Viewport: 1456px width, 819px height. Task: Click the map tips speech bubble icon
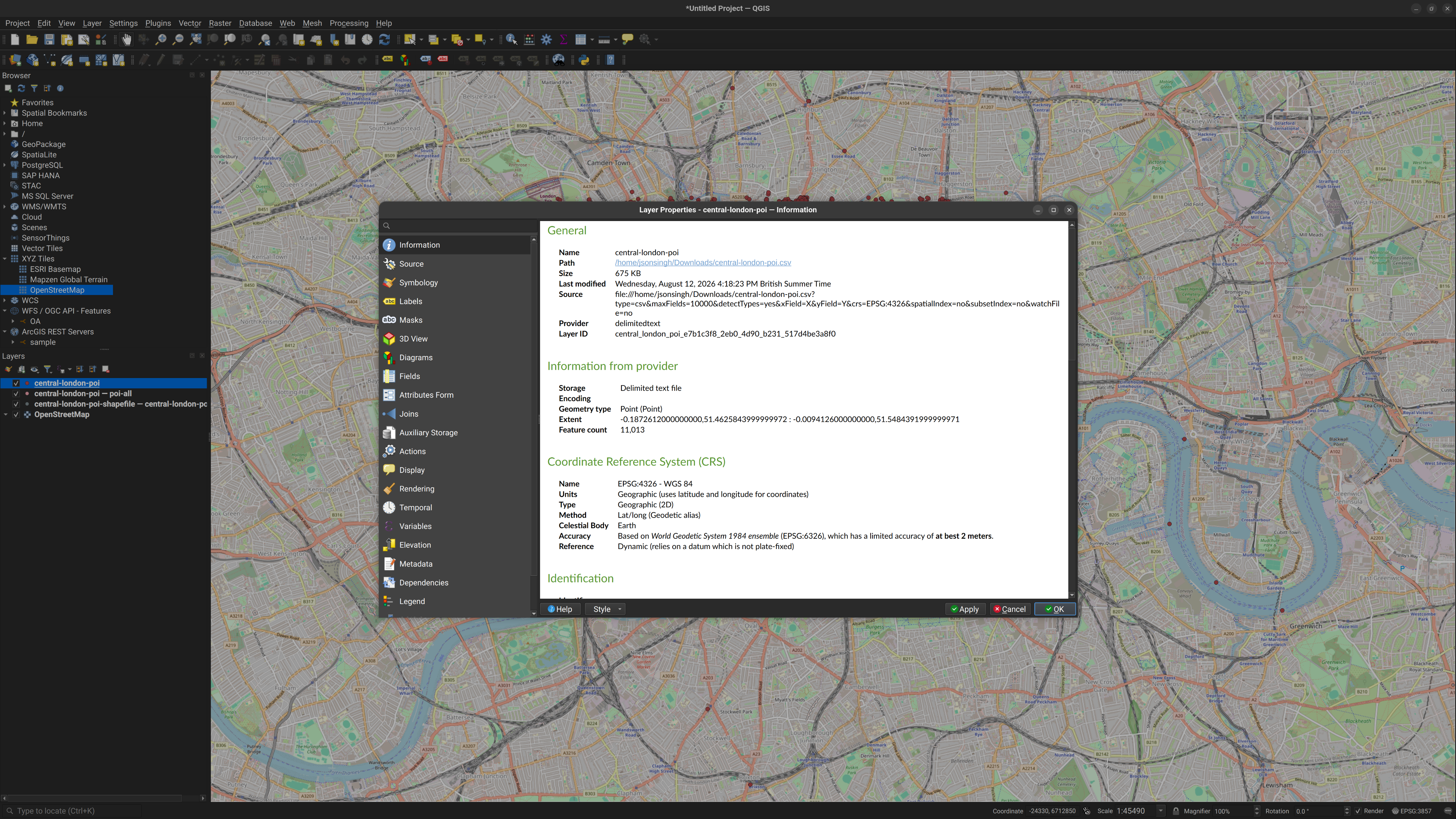[x=628, y=39]
